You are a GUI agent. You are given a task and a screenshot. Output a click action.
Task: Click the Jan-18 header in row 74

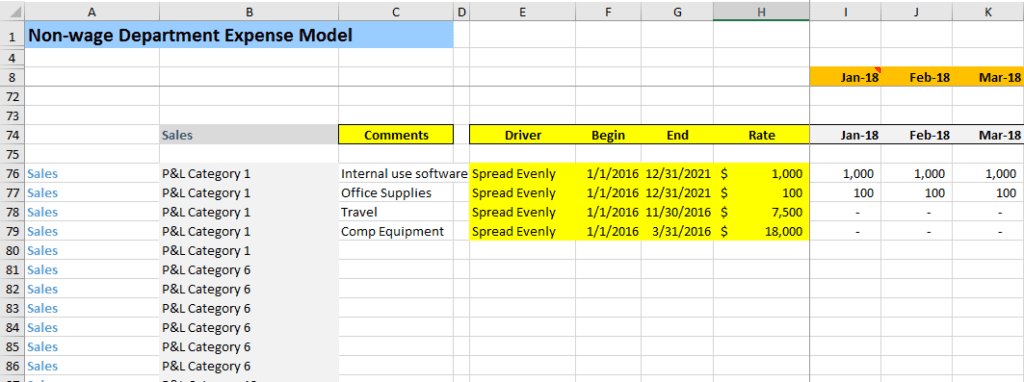click(x=845, y=135)
